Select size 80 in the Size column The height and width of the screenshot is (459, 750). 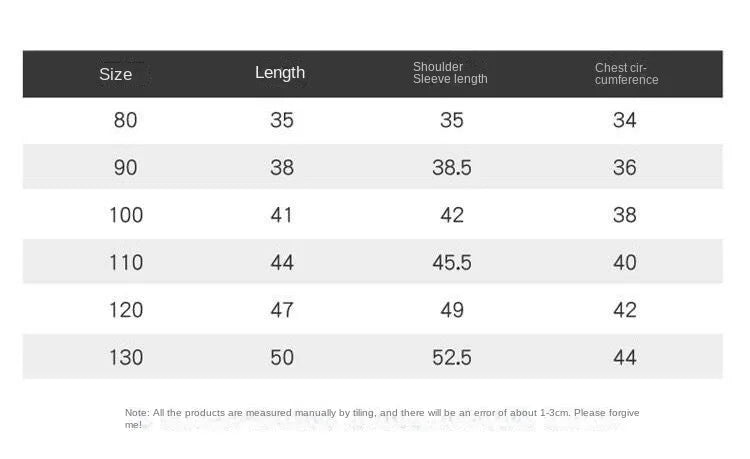pos(125,120)
